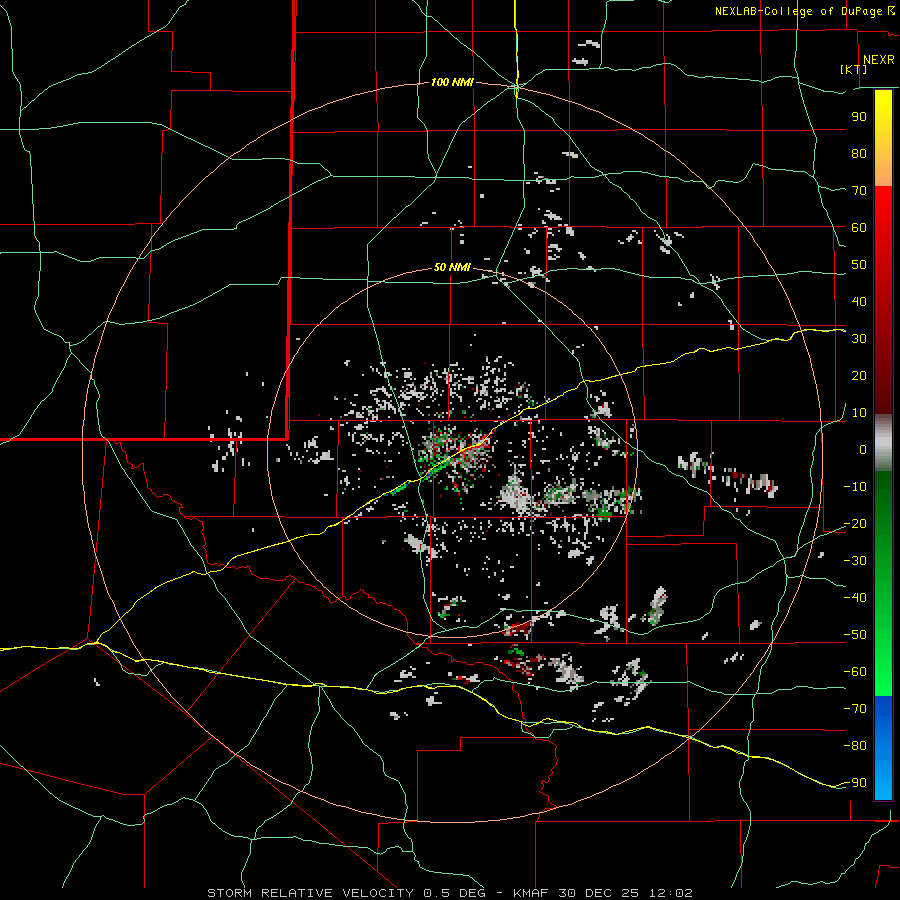Click the legend value 60
Viewport: 900px width, 900px height.
859,227
